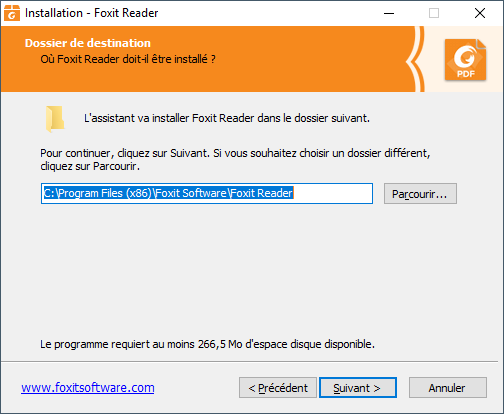The image size is (504, 414).
Task: Click the 'L'assistant va installer Foxit Reader' text
Action: (227, 118)
